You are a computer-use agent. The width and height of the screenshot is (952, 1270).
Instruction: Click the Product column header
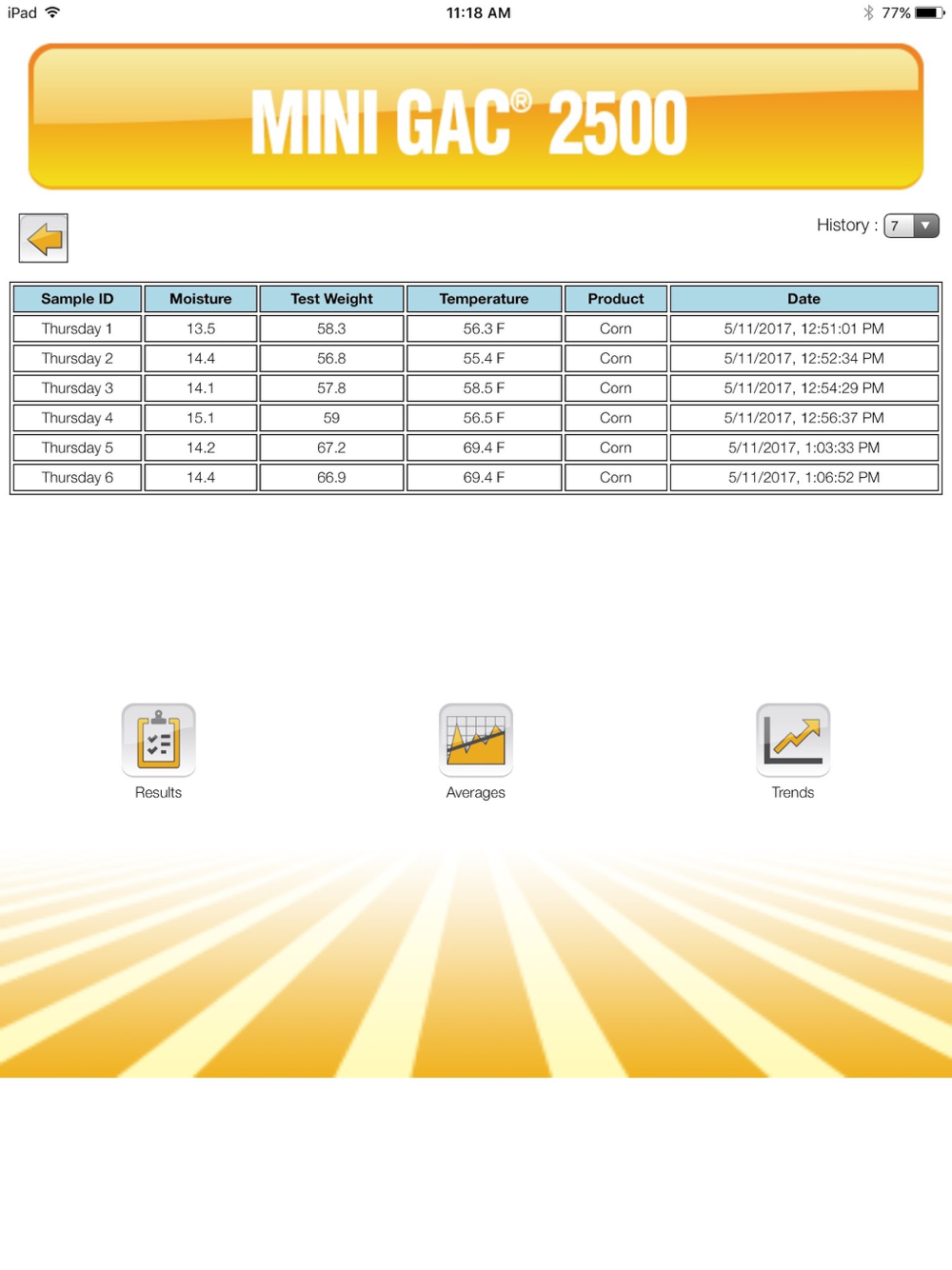coord(616,299)
